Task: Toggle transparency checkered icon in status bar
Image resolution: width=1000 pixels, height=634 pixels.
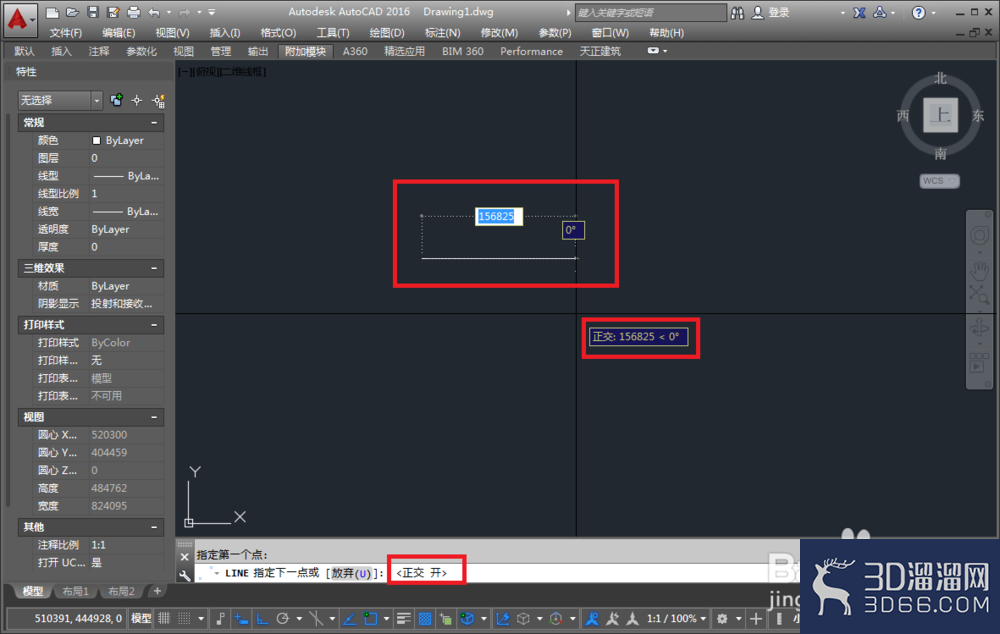Action: pyautogui.click(x=425, y=618)
